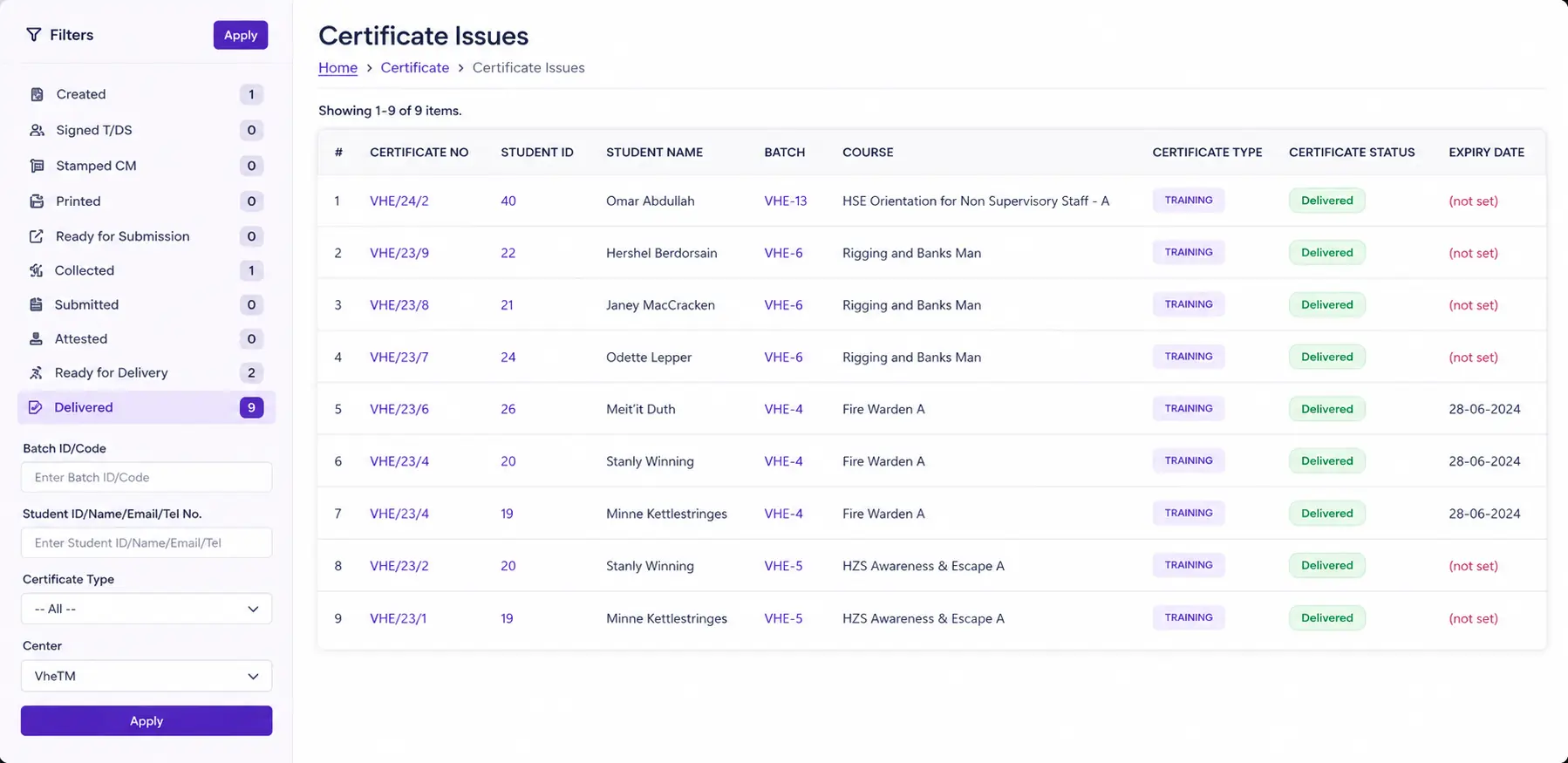Click the Expiry Date column header
Screen dimensions: 1568x763
tap(1487, 152)
